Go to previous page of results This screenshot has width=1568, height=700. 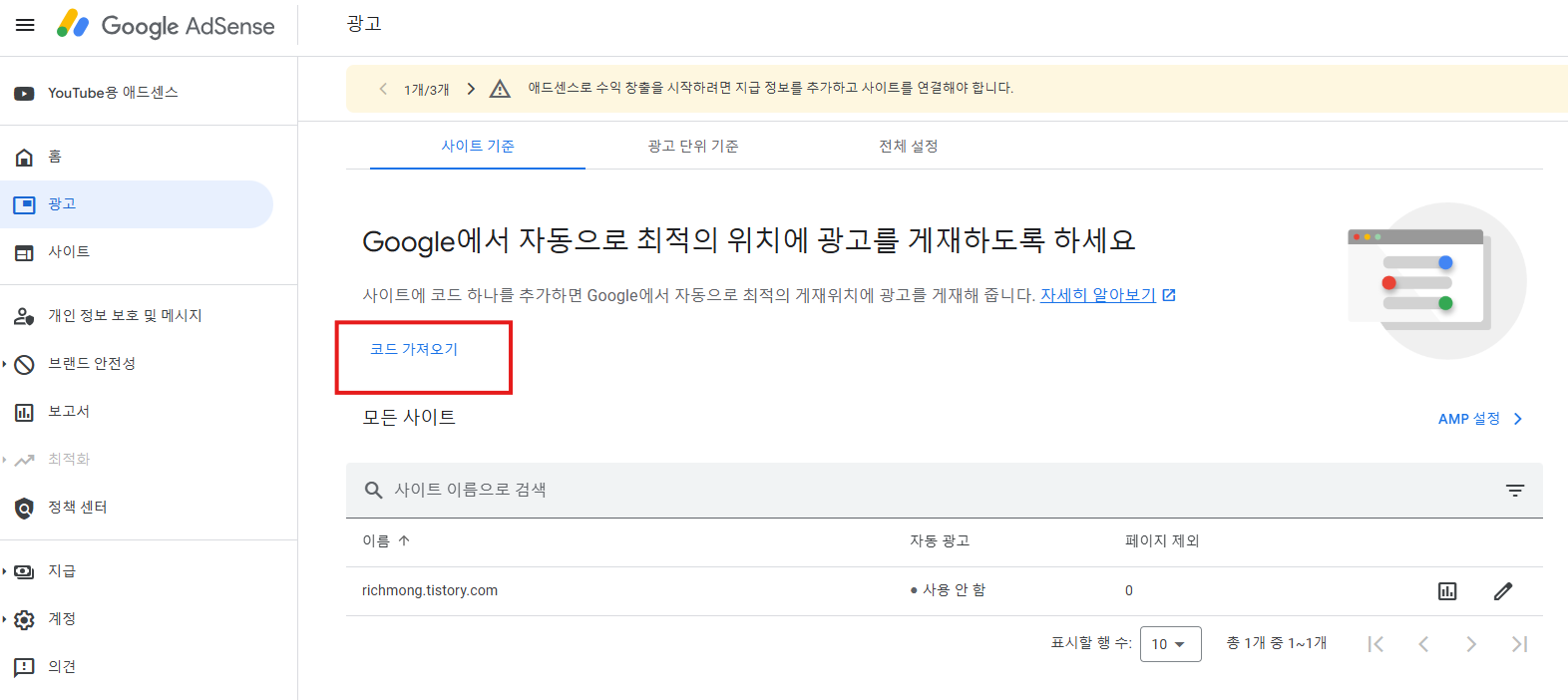[x=1423, y=644]
